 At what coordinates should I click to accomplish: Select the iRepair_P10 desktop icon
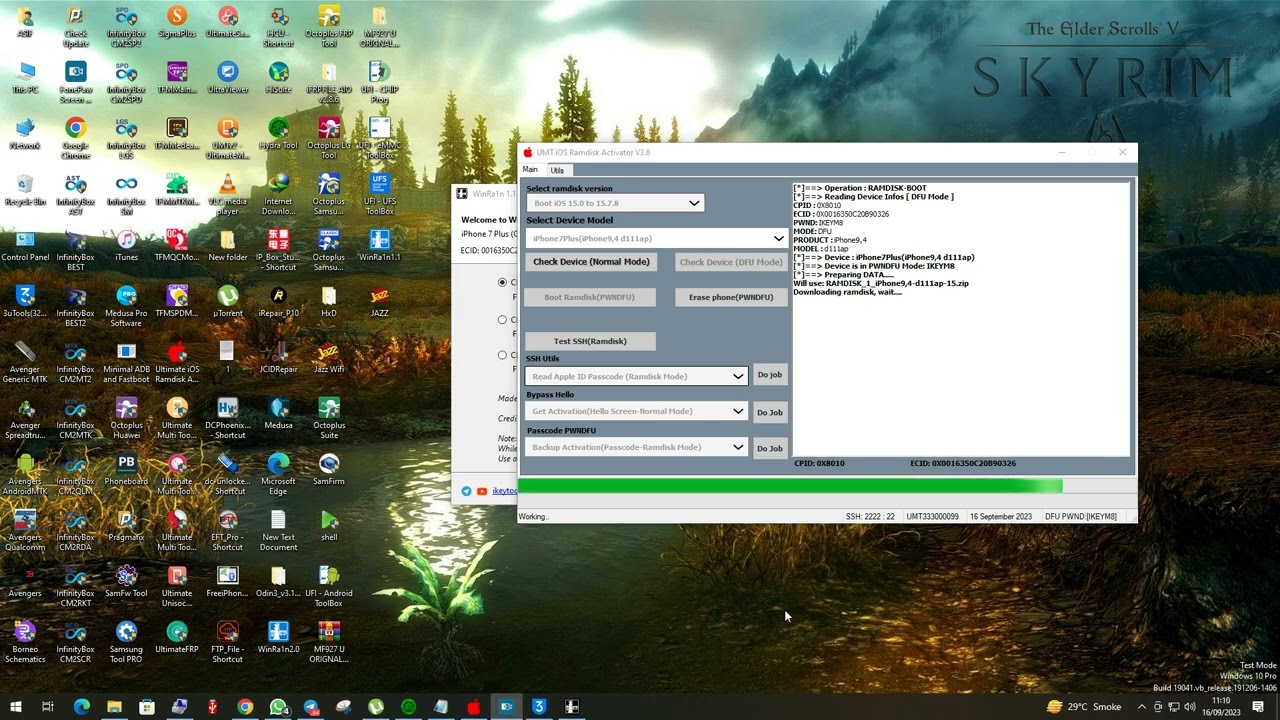[x=278, y=302]
